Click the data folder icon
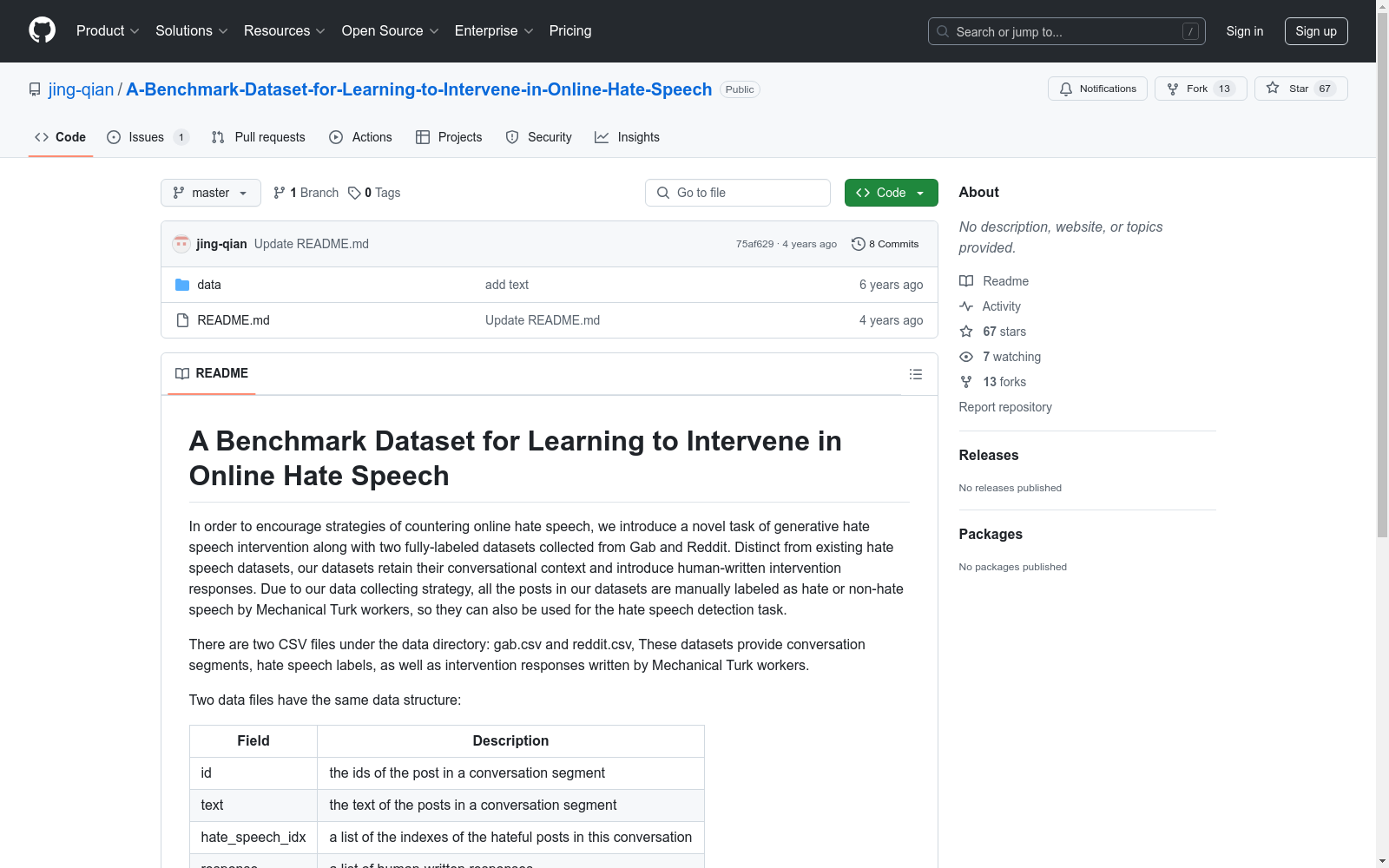 coord(182,285)
